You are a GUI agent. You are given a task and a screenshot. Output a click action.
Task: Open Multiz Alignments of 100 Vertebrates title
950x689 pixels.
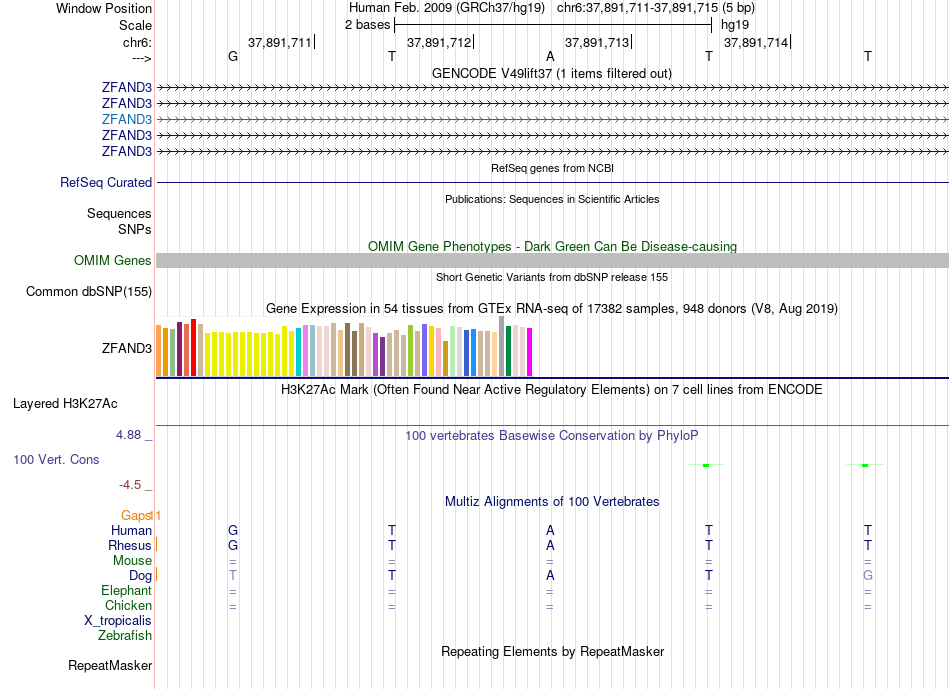click(552, 502)
